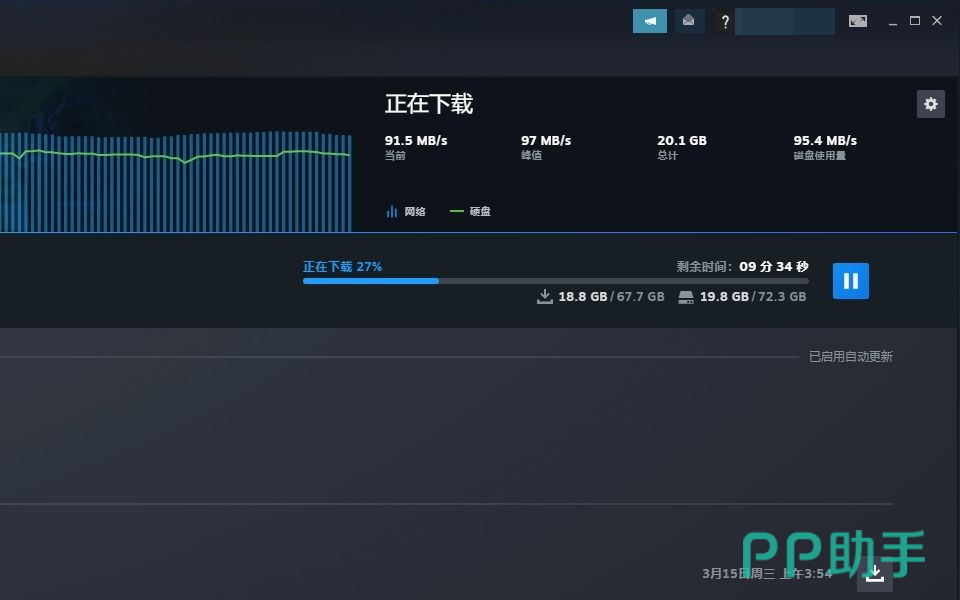The width and height of the screenshot is (960, 600).
Task: Click the download throughput bar graph
Action: 175,180
